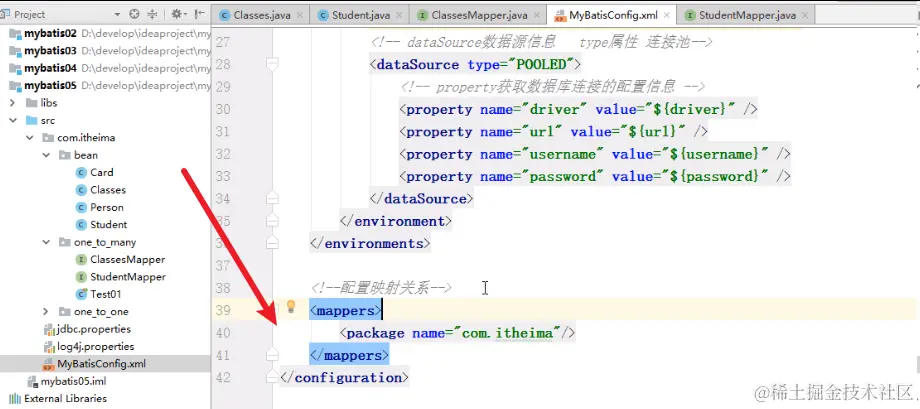Click the opening <mappers> tag
Image resolution: width=920 pixels, height=409 pixels.
coord(346,311)
